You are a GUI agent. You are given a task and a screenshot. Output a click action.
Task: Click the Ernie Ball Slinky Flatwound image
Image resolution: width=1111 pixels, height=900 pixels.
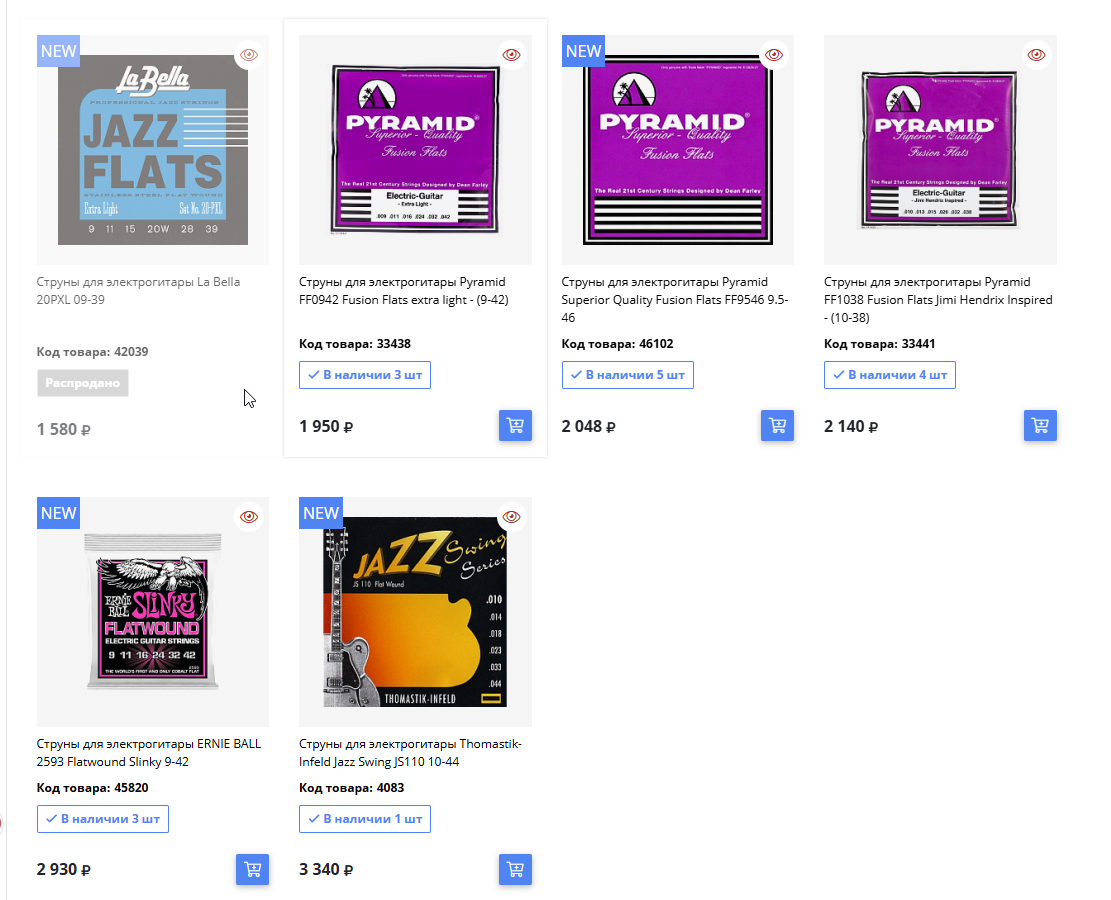tap(153, 612)
